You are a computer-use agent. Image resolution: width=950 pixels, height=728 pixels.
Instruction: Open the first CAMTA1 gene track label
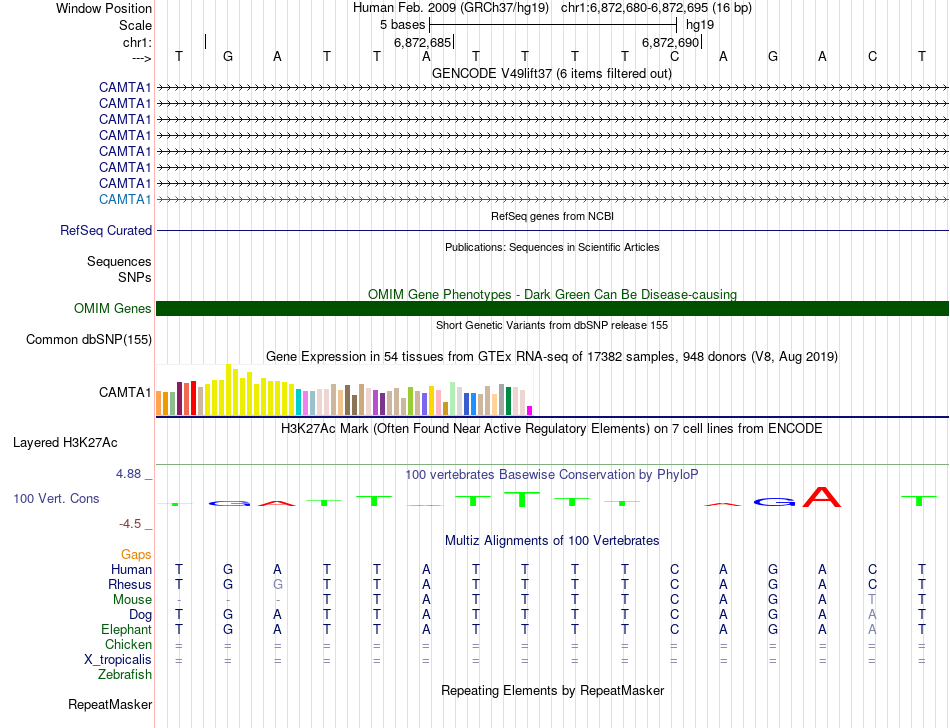pyautogui.click(x=125, y=87)
